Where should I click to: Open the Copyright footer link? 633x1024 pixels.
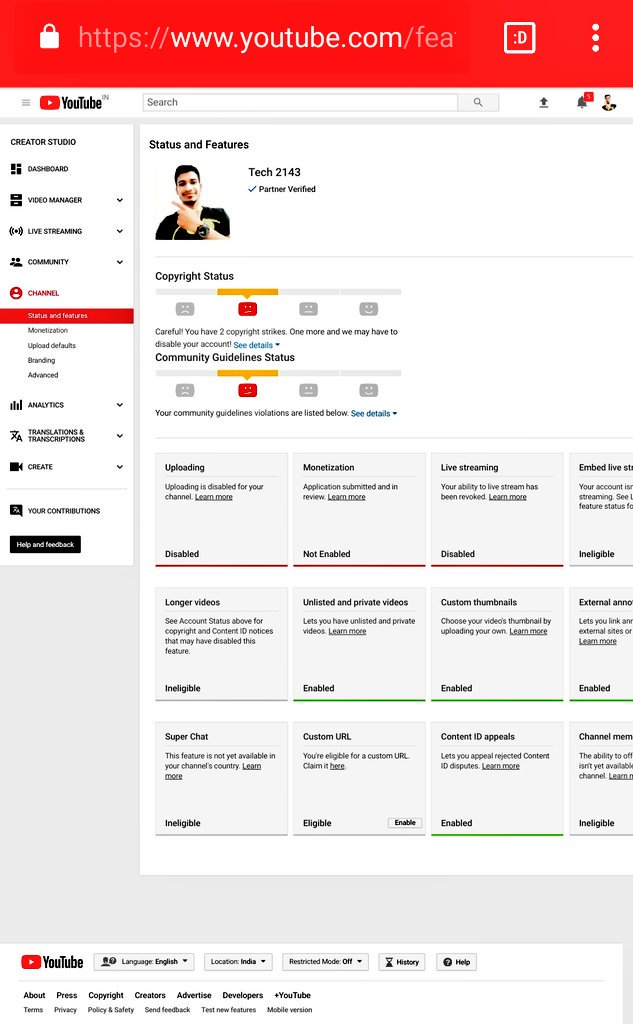pyautogui.click(x=106, y=995)
